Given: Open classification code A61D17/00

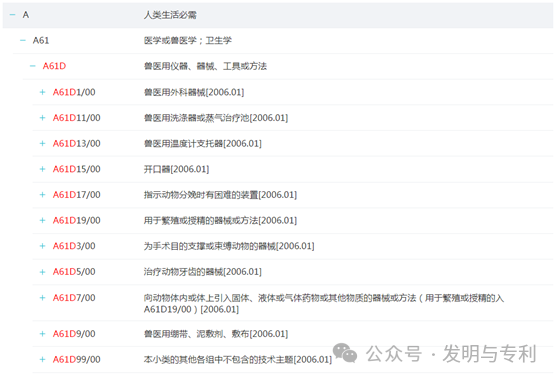Looking at the screenshot, I should coord(77,195).
